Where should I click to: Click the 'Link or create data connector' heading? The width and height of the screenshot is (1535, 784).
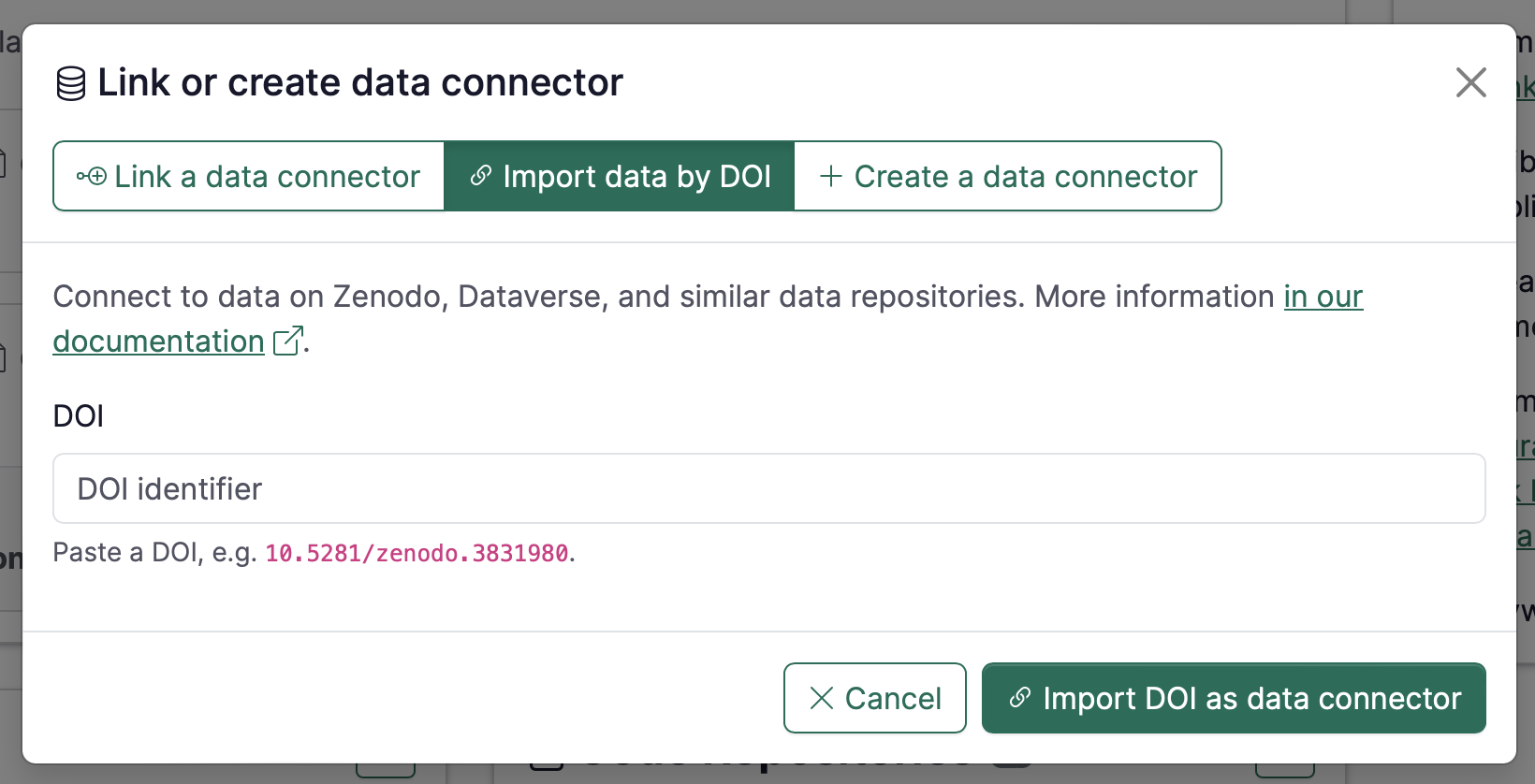(x=359, y=83)
